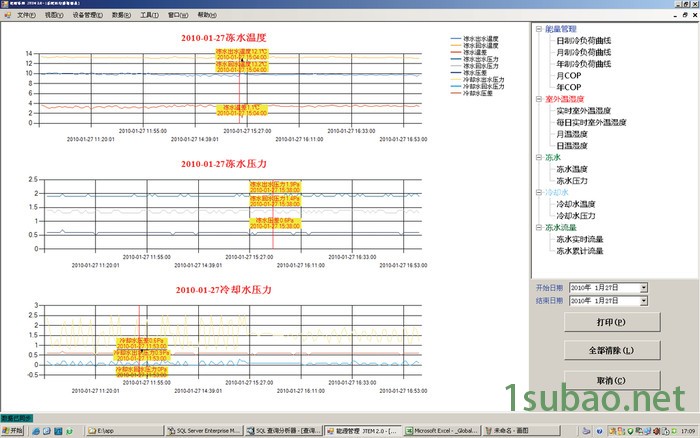The width and height of the screenshot is (700, 438).
Task: Switch to SQL Server Enterprise Manager taskbar item
Action: (207, 430)
